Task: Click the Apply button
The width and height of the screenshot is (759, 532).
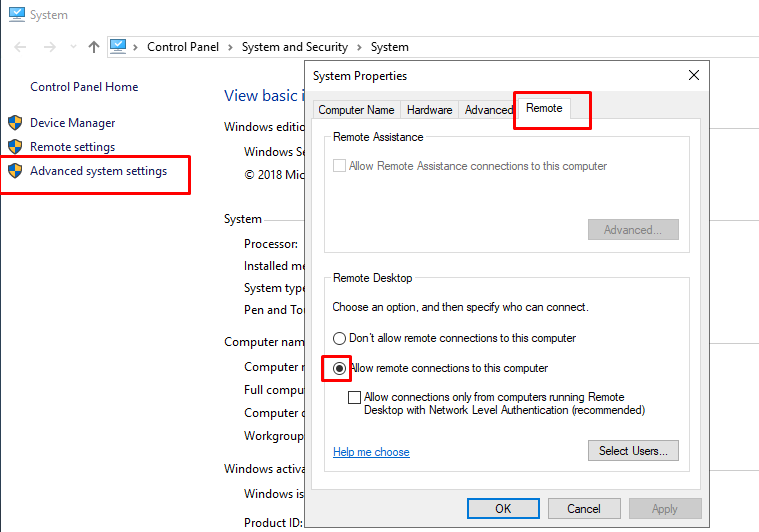Action: click(665, 509)
